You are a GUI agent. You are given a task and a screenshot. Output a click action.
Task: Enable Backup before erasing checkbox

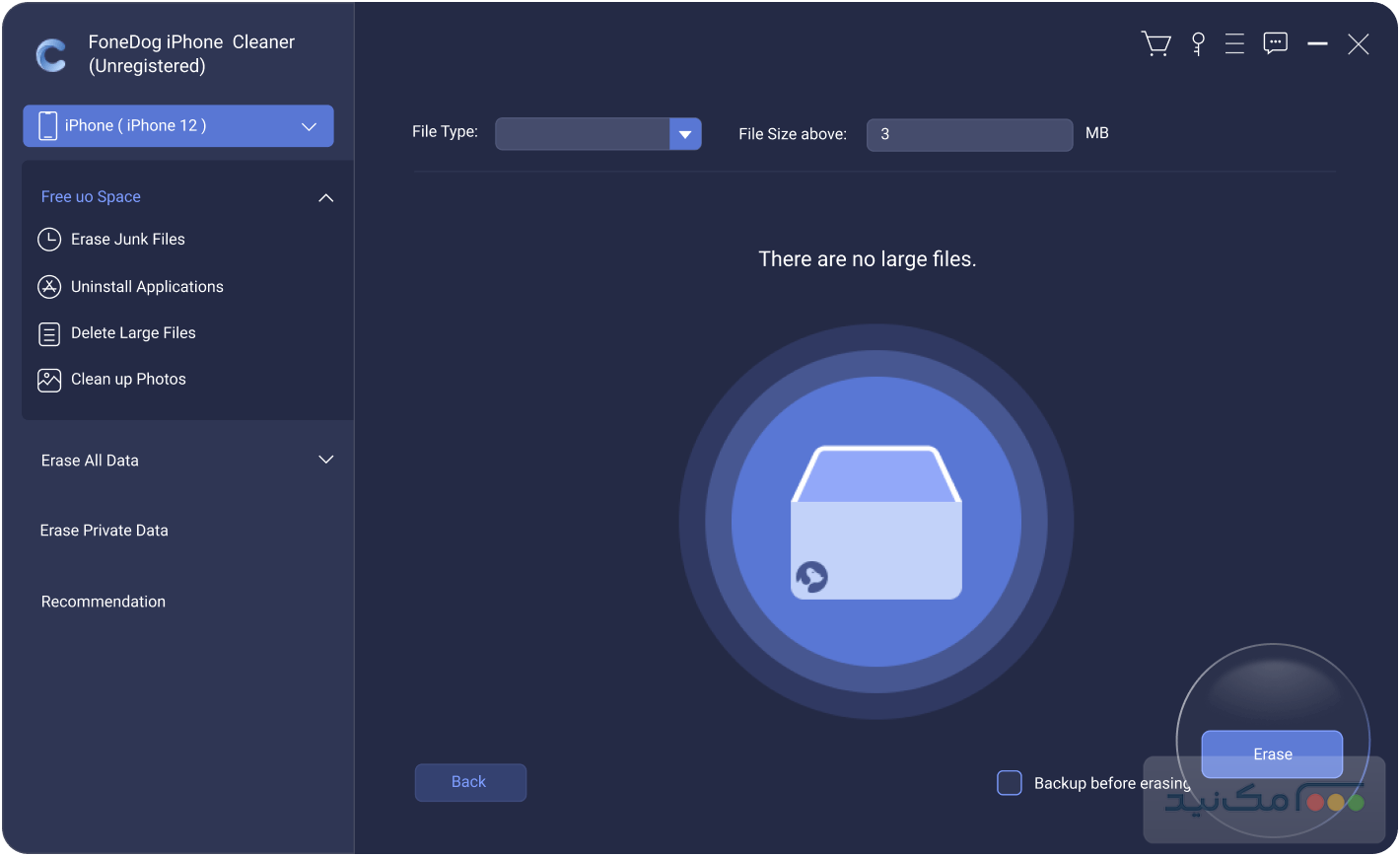click(x=1009, y=783)
